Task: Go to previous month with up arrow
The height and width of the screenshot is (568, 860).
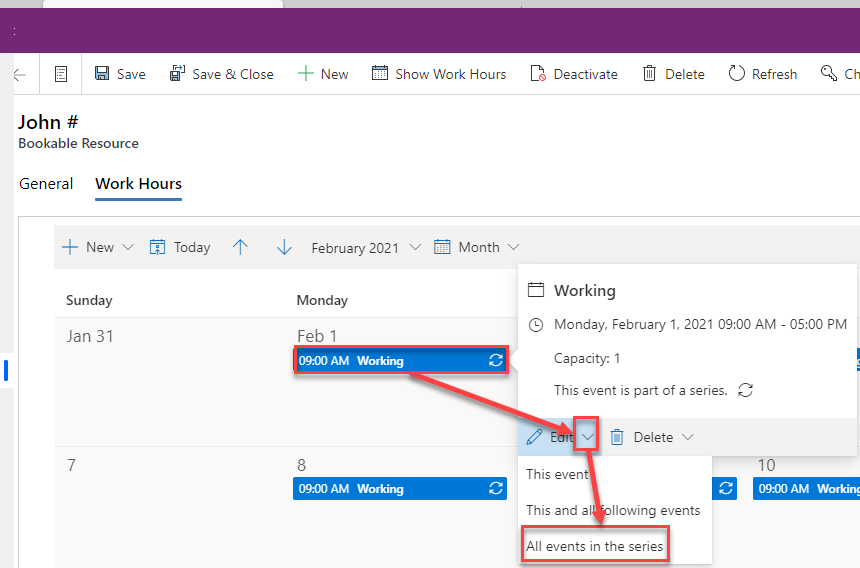Action: [x=240, y=247]
